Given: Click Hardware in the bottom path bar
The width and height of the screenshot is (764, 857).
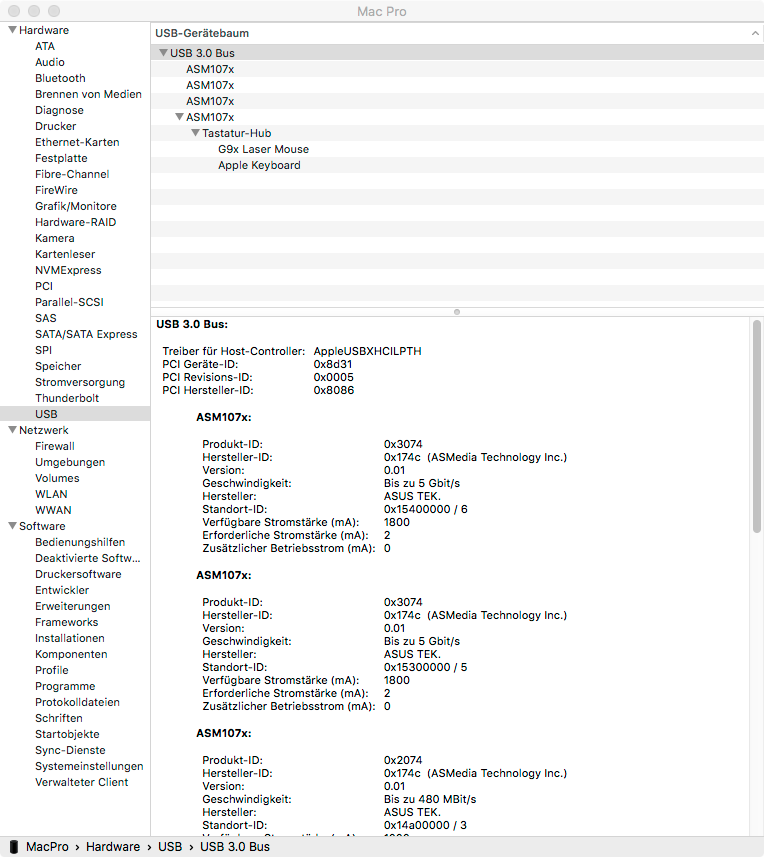Looking at the screenshot, I should [x=113, y=847].
